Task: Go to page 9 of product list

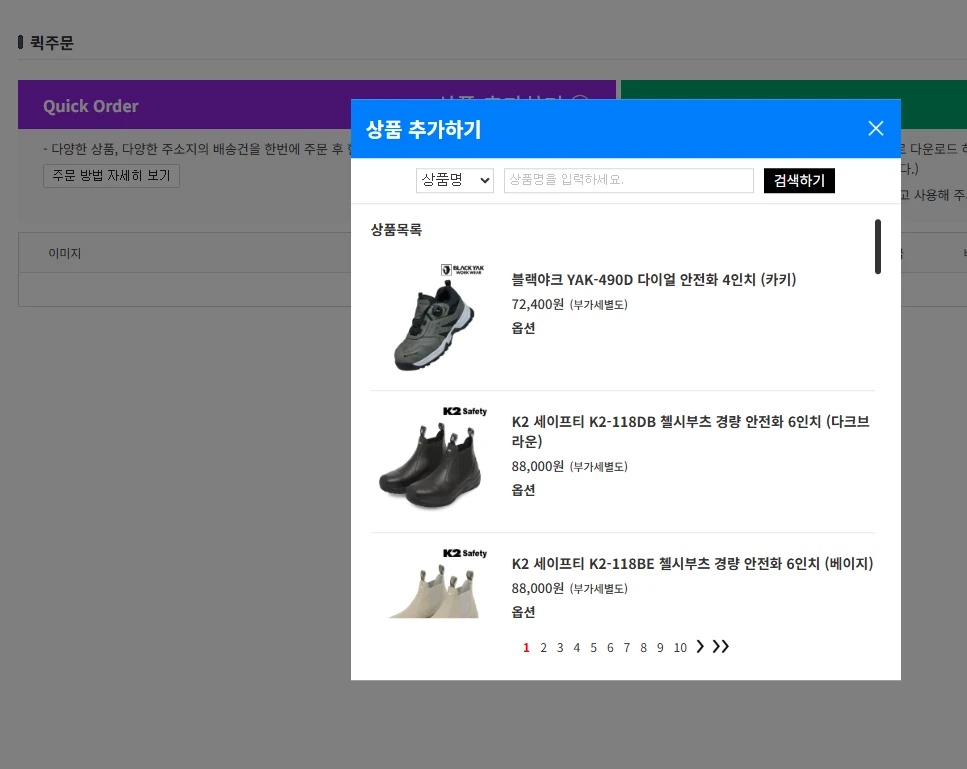Action: tap(660, 648)
